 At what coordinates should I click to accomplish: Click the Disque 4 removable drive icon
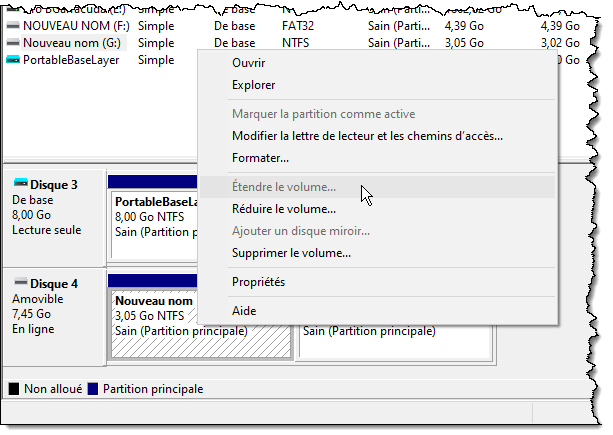[20, 284]
